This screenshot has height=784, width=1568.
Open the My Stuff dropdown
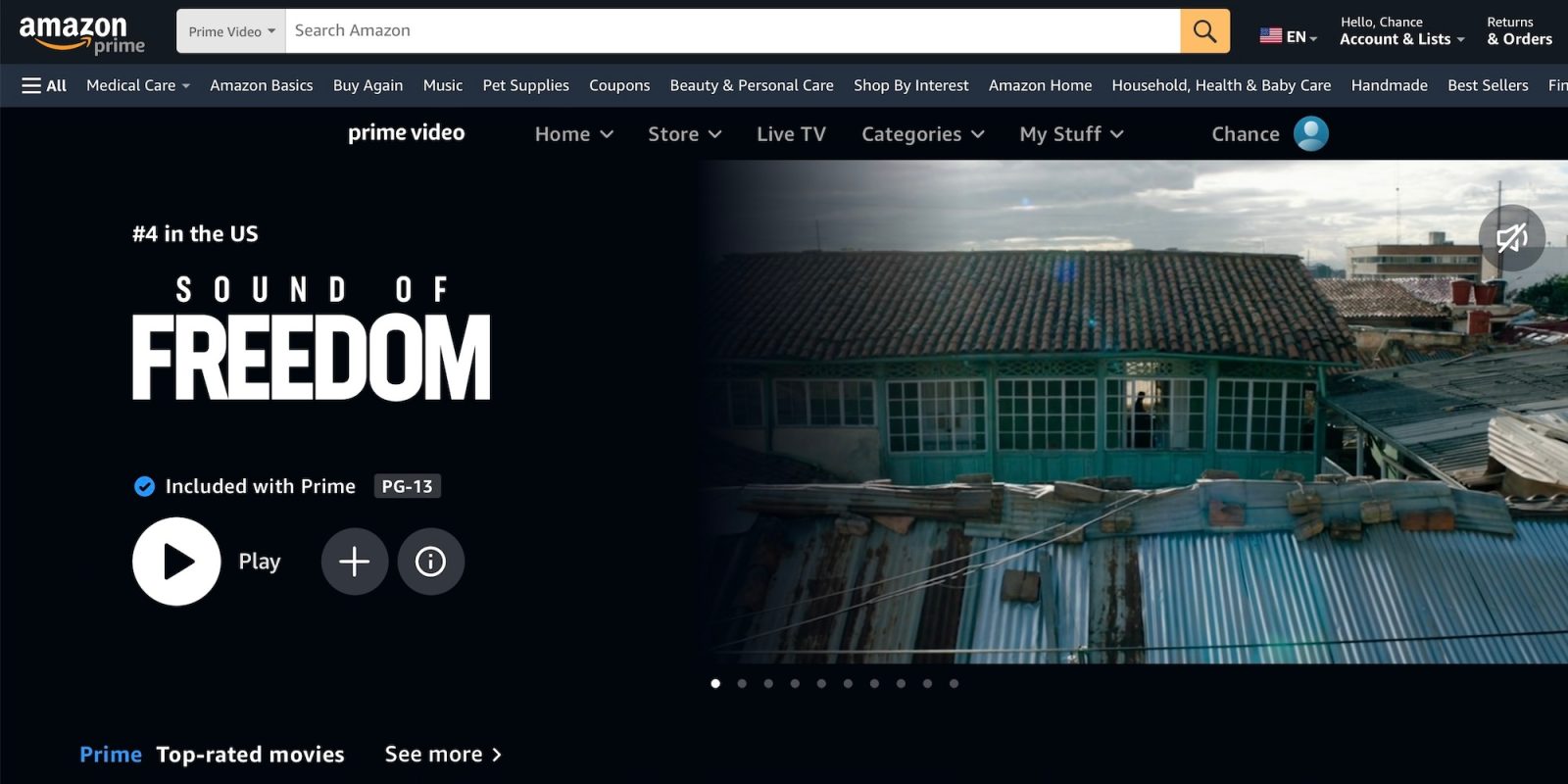1070,134
